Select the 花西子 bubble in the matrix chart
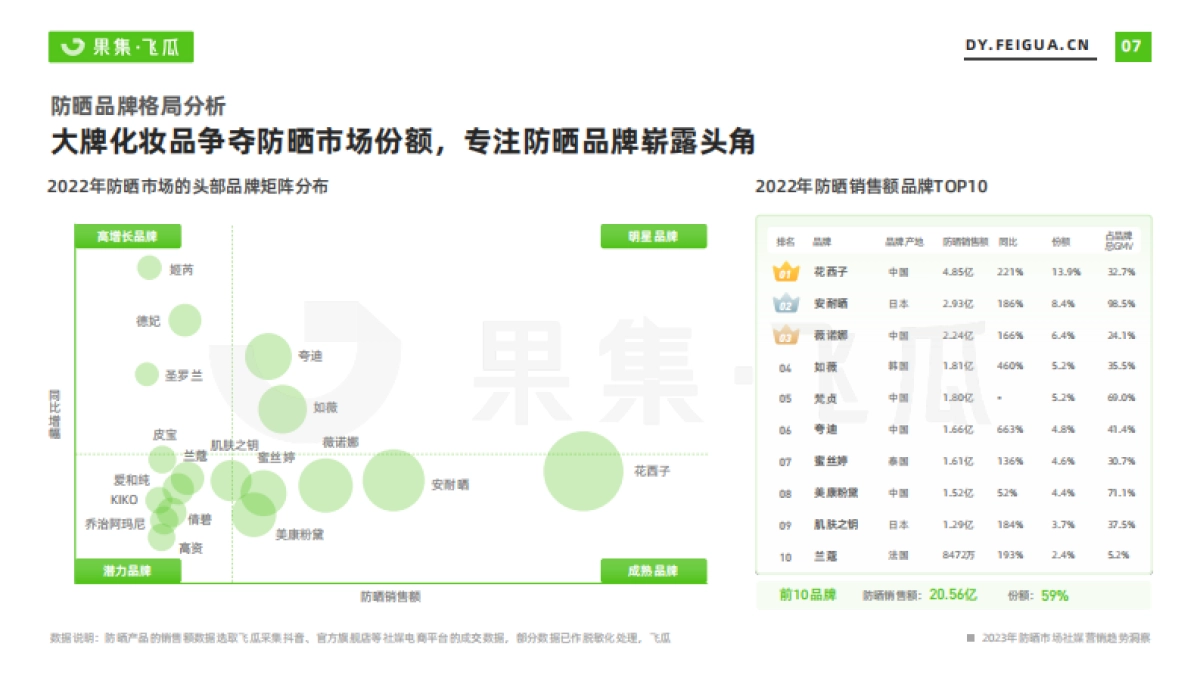The height and width of the screenshot is (675, 1200). click(x=582, y=472)
